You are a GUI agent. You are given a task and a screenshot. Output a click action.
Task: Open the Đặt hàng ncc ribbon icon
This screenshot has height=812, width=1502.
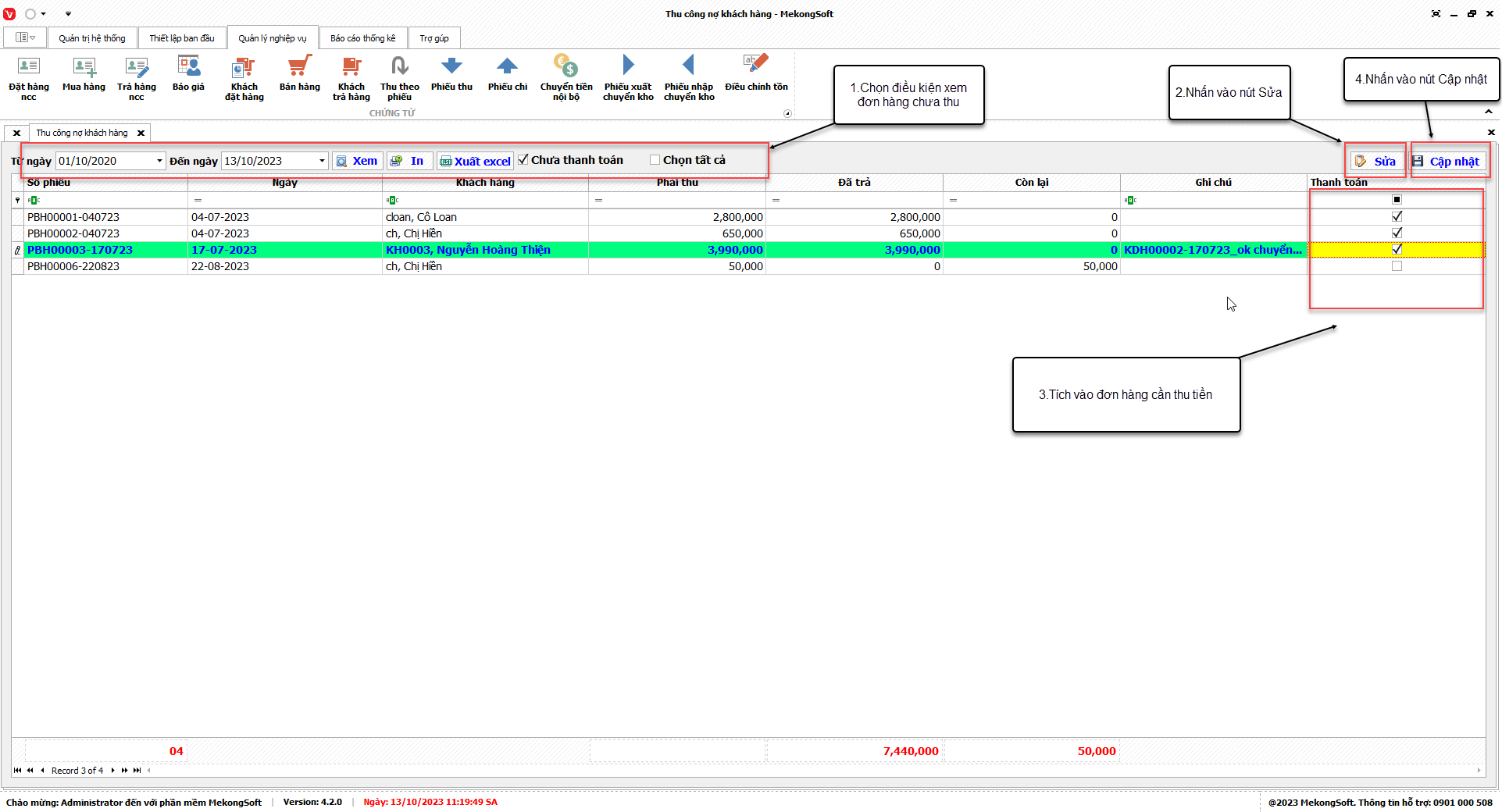point(29,78)
